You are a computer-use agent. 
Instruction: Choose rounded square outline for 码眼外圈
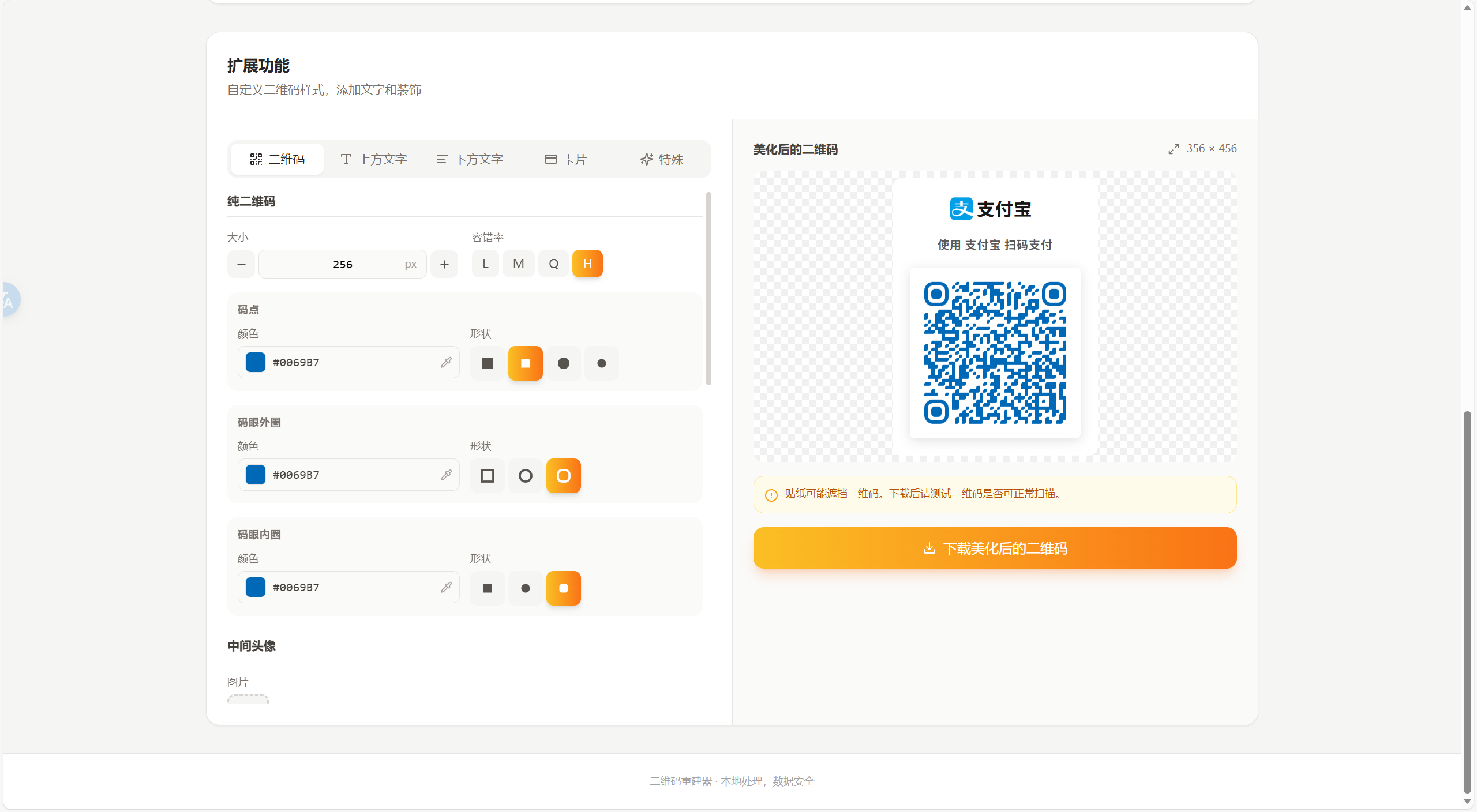pyautogui.click(x=564, y=476)
